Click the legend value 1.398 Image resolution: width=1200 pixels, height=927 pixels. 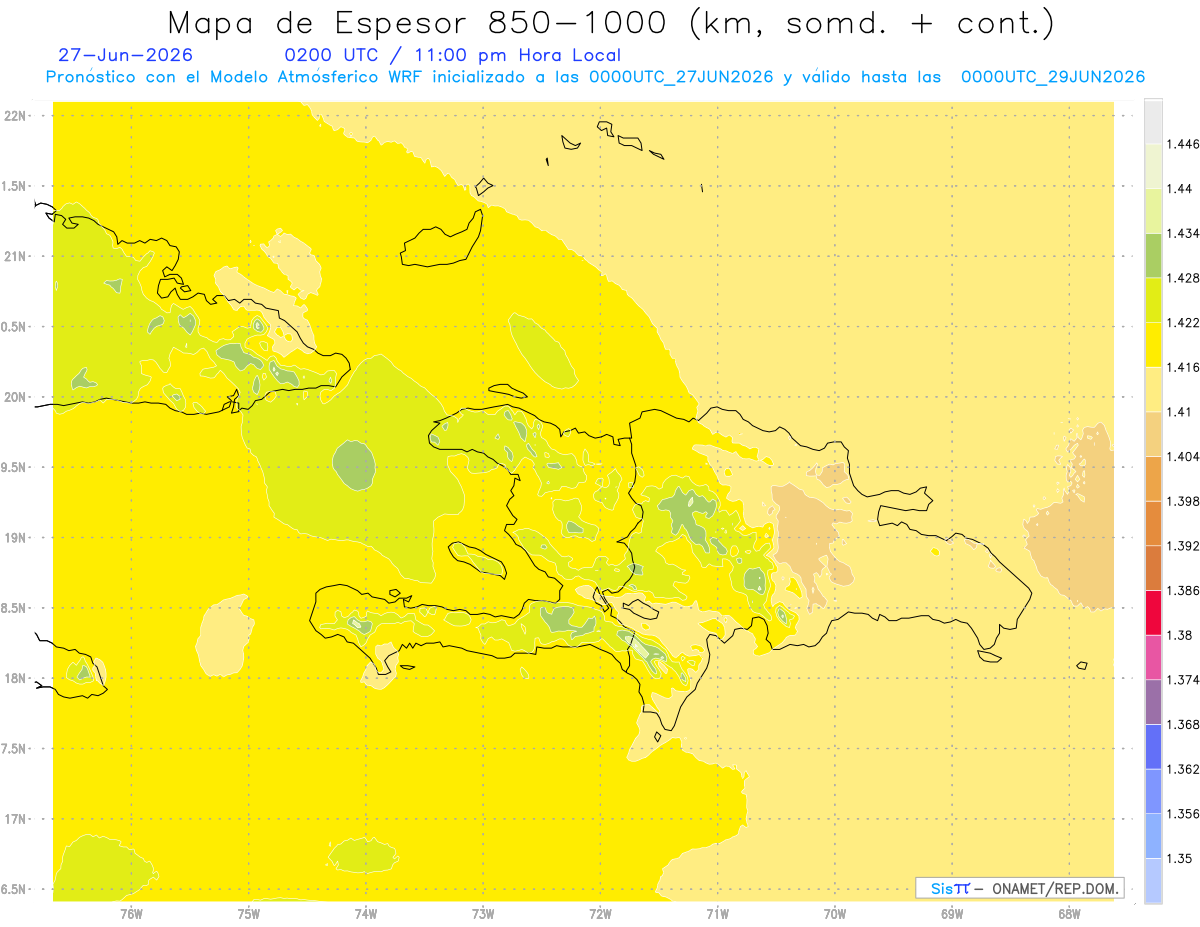coord(1183,501)
